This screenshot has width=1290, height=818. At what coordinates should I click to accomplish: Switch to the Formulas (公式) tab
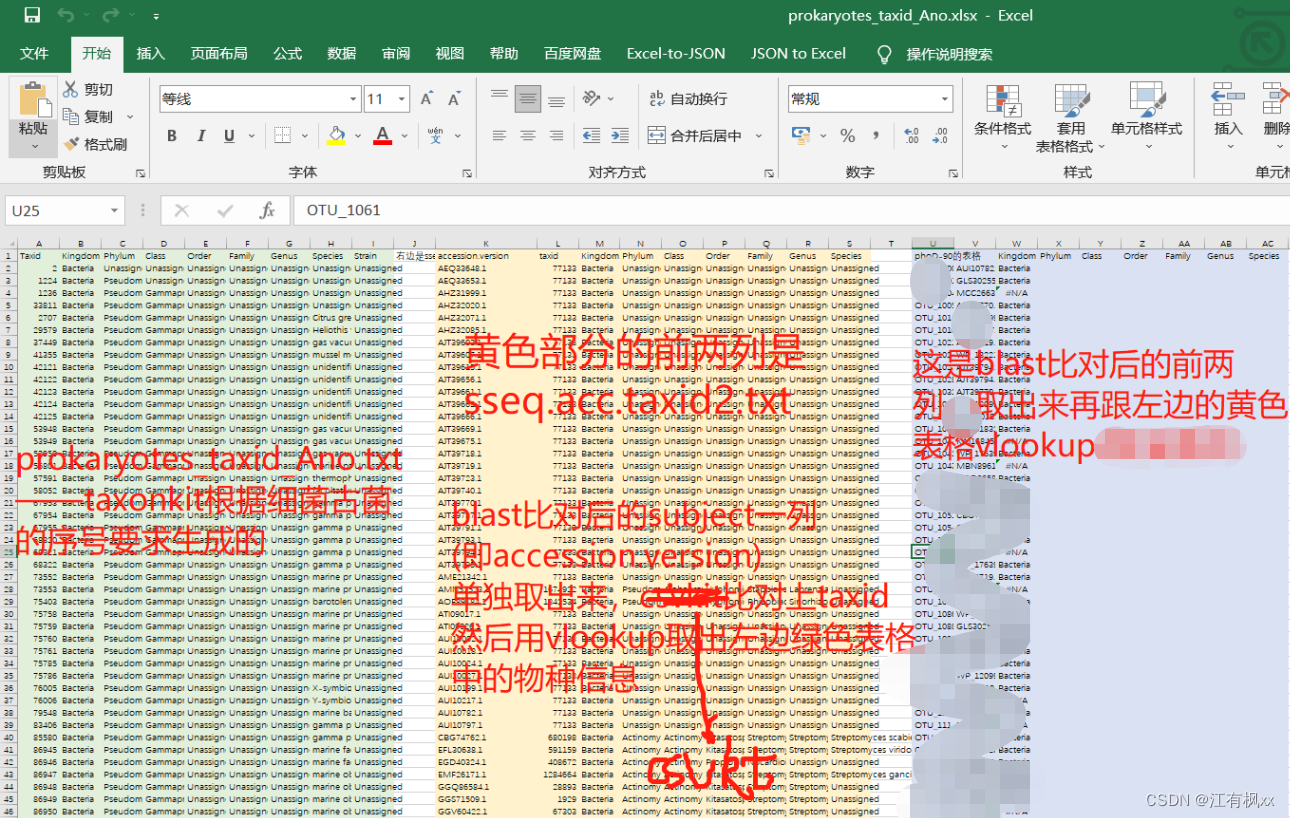(x=288, y=53)
